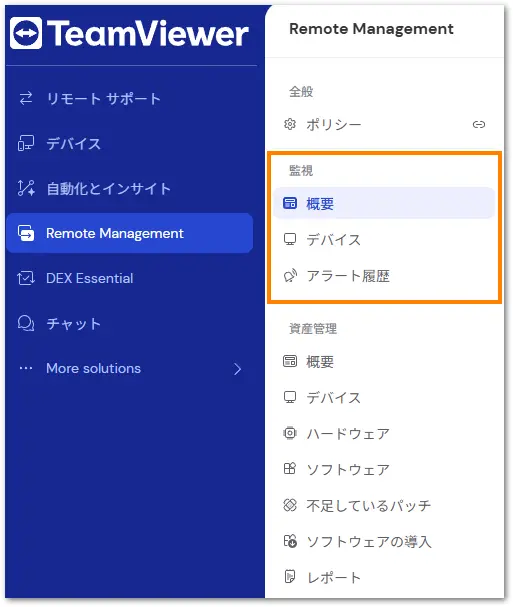Open DEX Essential section
The width and height of the screenshot is (513, 607).
[130, 278]
